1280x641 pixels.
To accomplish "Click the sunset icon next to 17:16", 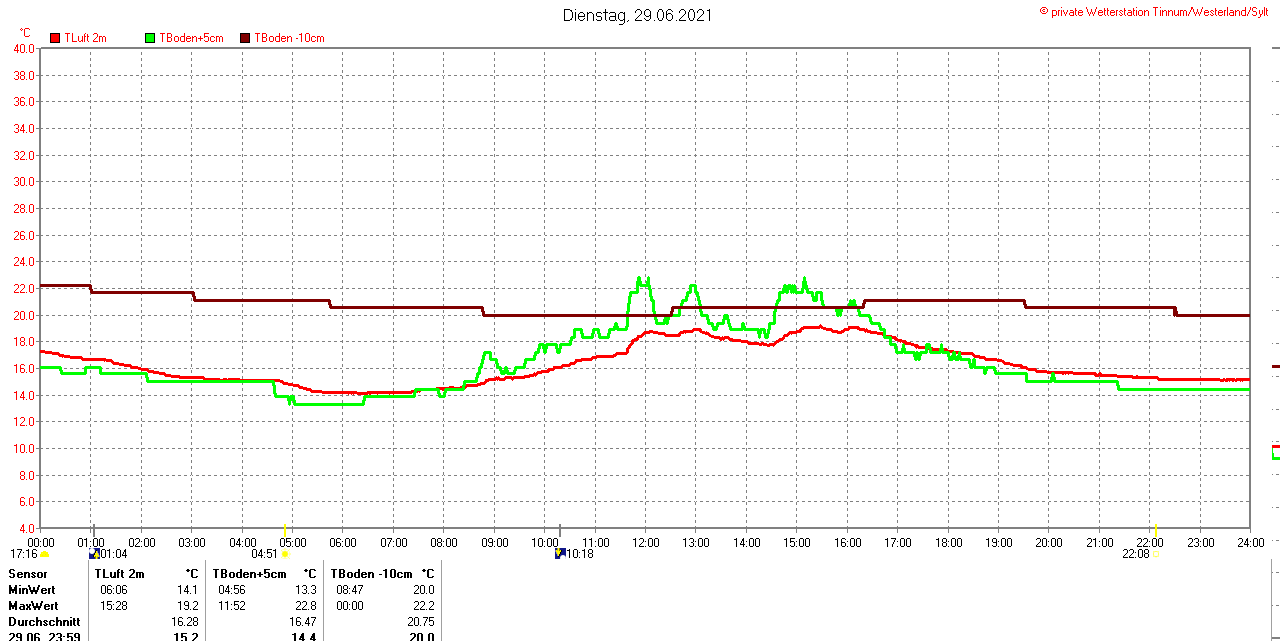I will [44, 554].
